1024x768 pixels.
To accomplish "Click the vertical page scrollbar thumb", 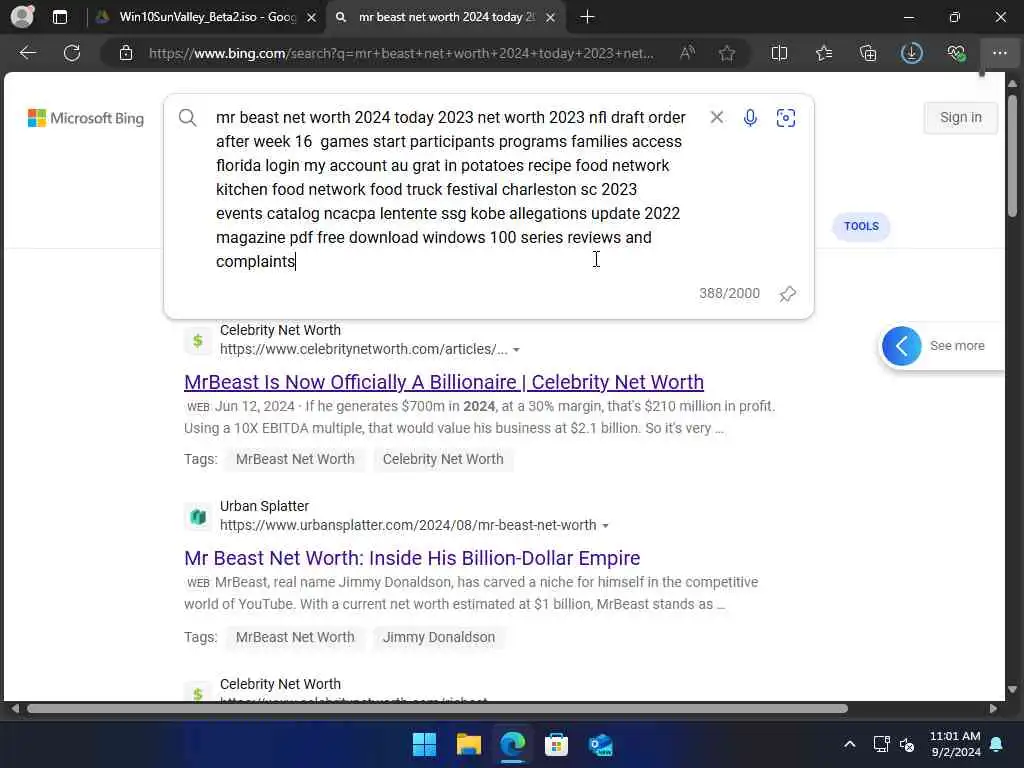I will pyautogui.click(x=1012, y=155).
